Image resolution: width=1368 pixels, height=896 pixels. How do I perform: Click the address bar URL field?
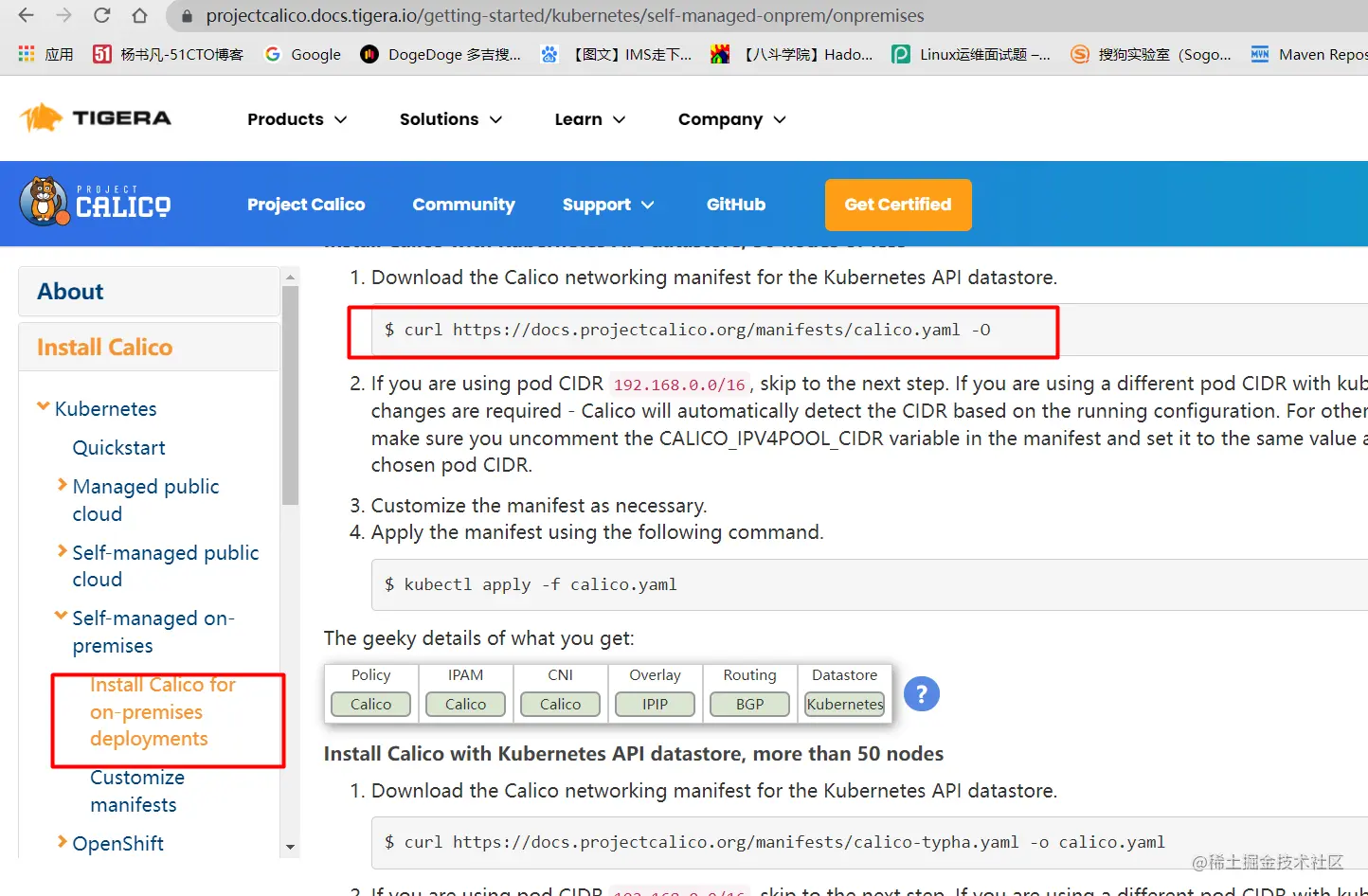[x=767, y=16]
